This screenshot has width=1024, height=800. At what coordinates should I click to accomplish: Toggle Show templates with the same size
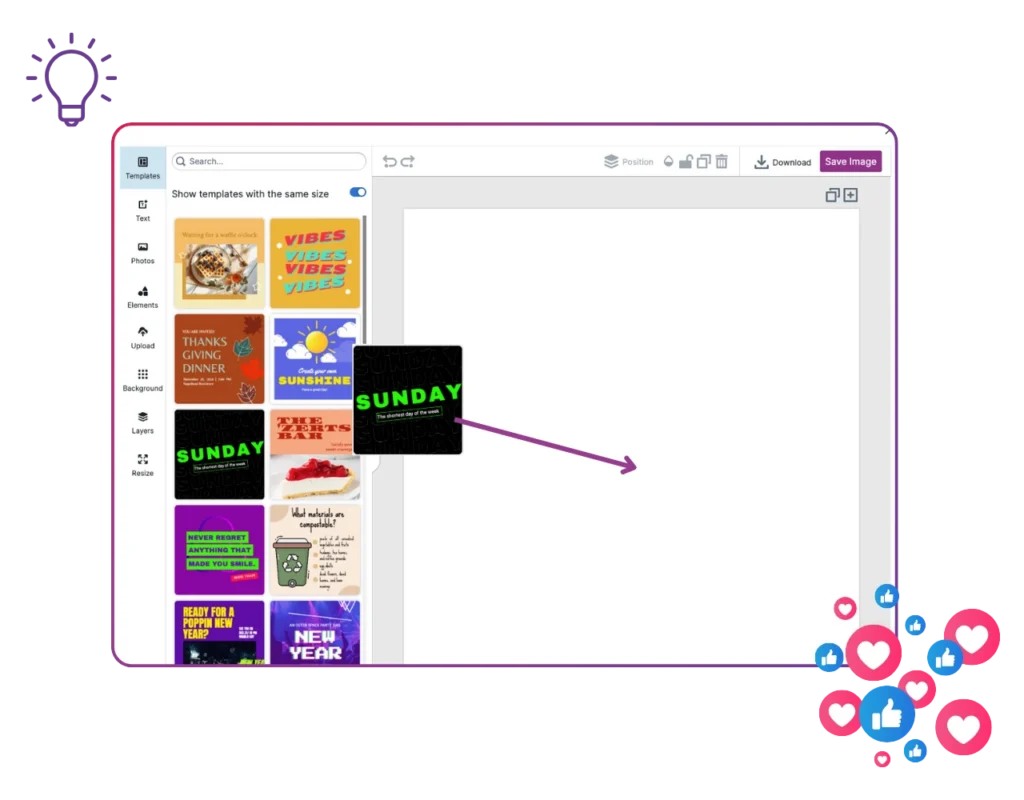click(x=357, y=192)
